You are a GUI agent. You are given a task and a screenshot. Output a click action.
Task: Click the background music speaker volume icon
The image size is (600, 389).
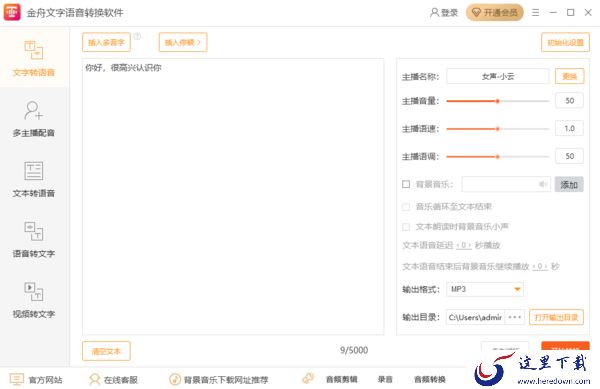[543, 184]
